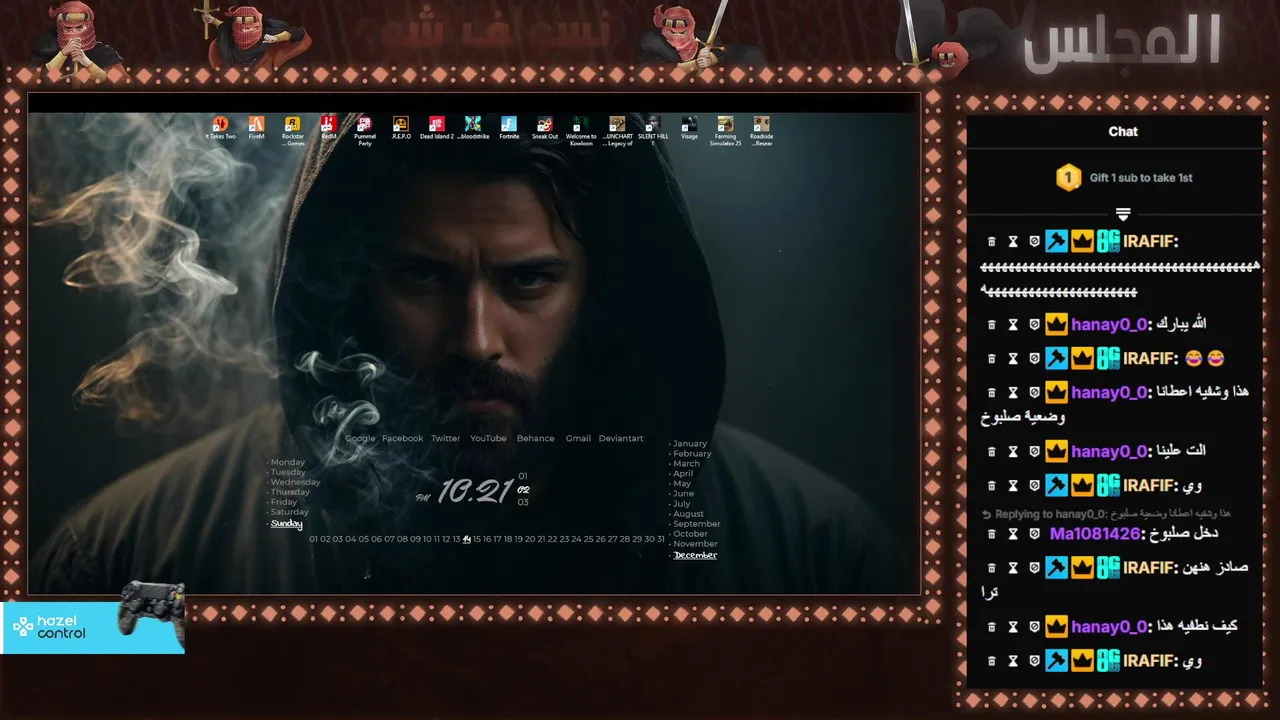Screen dimensions: 1280x720
Task: Open the SILENT HILL desktop shortcut
Action: (653, 131)
